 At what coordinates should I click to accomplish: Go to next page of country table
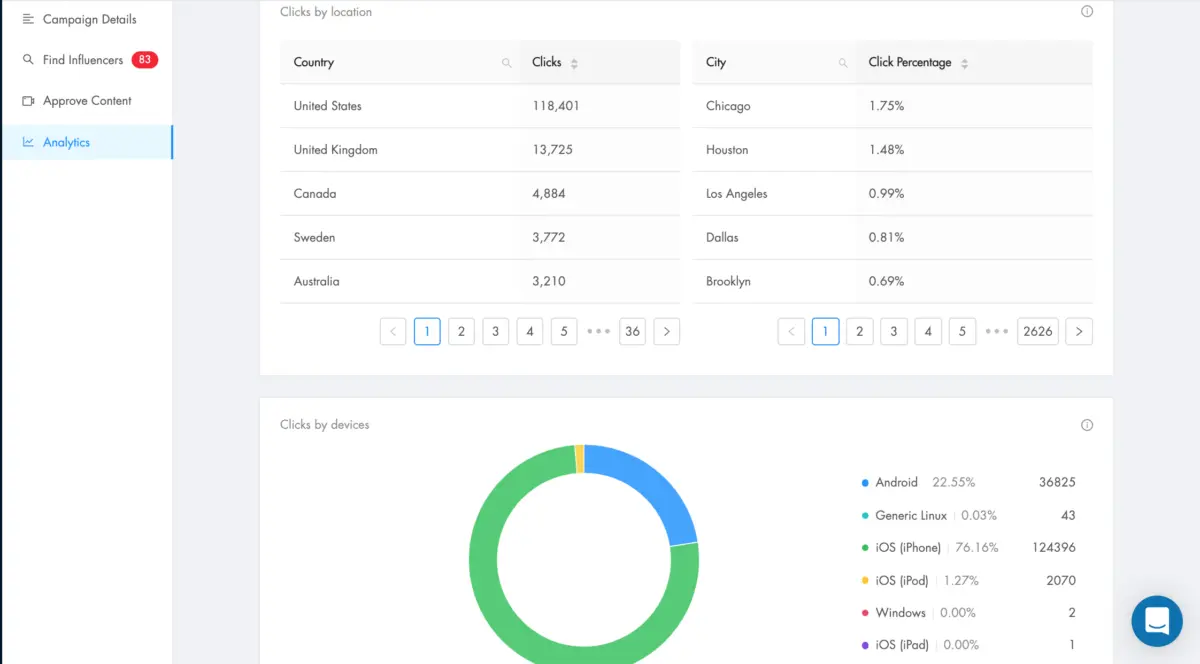[x=667, y=331]
